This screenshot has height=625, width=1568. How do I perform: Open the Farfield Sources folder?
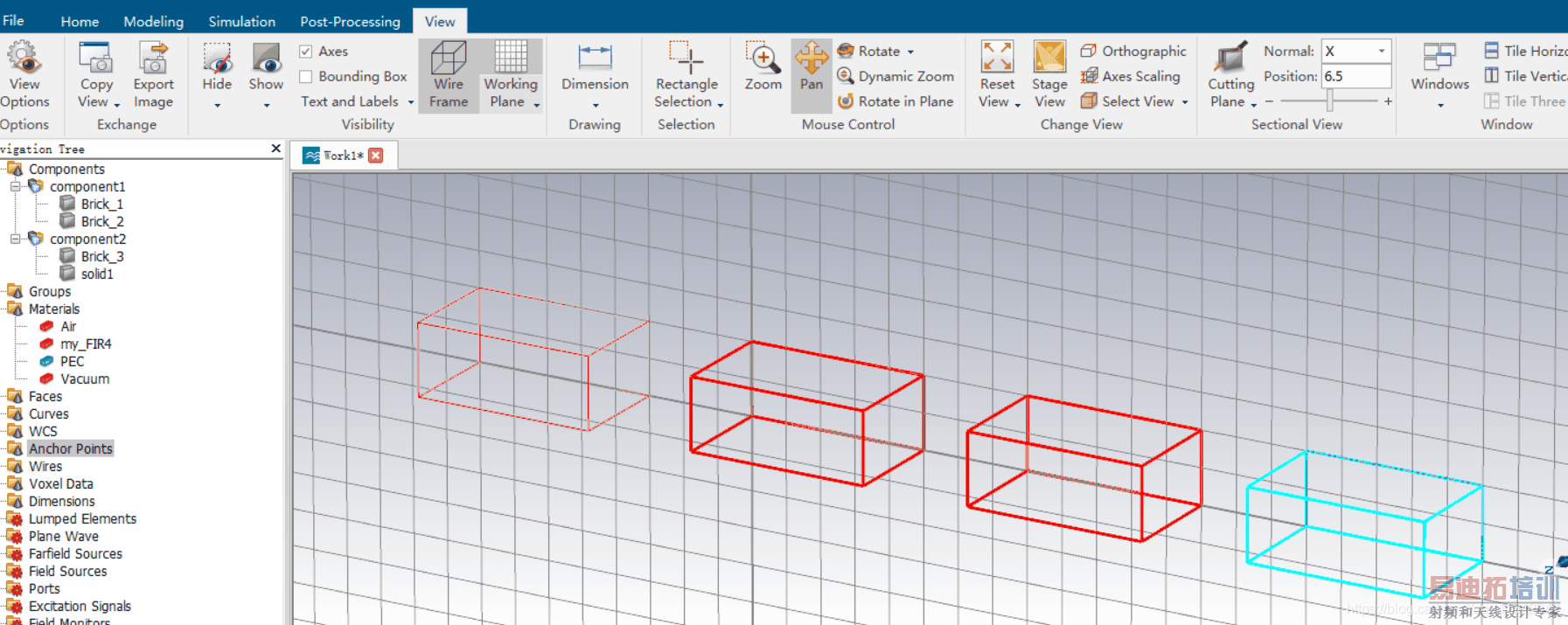point(75,553)
